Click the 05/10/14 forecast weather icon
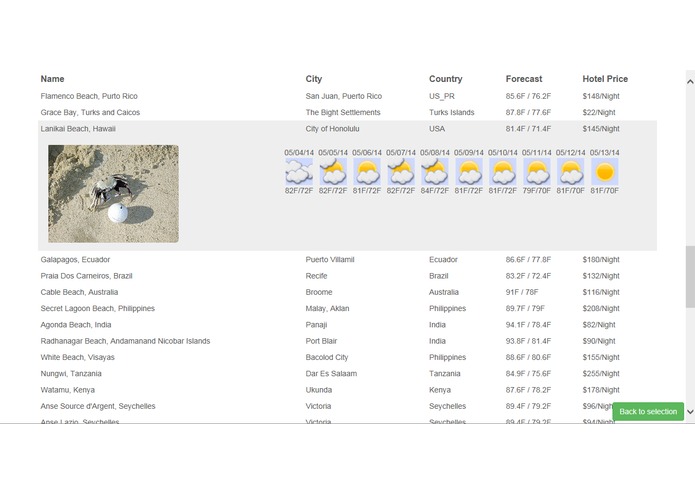 tap(503, 172)
